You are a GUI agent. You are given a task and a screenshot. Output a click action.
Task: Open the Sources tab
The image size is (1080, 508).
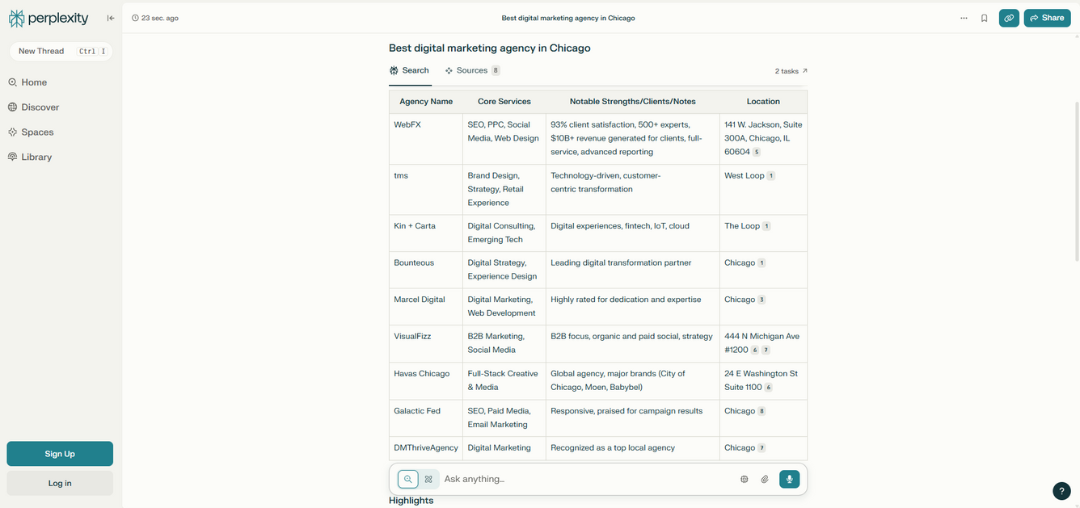472,71
